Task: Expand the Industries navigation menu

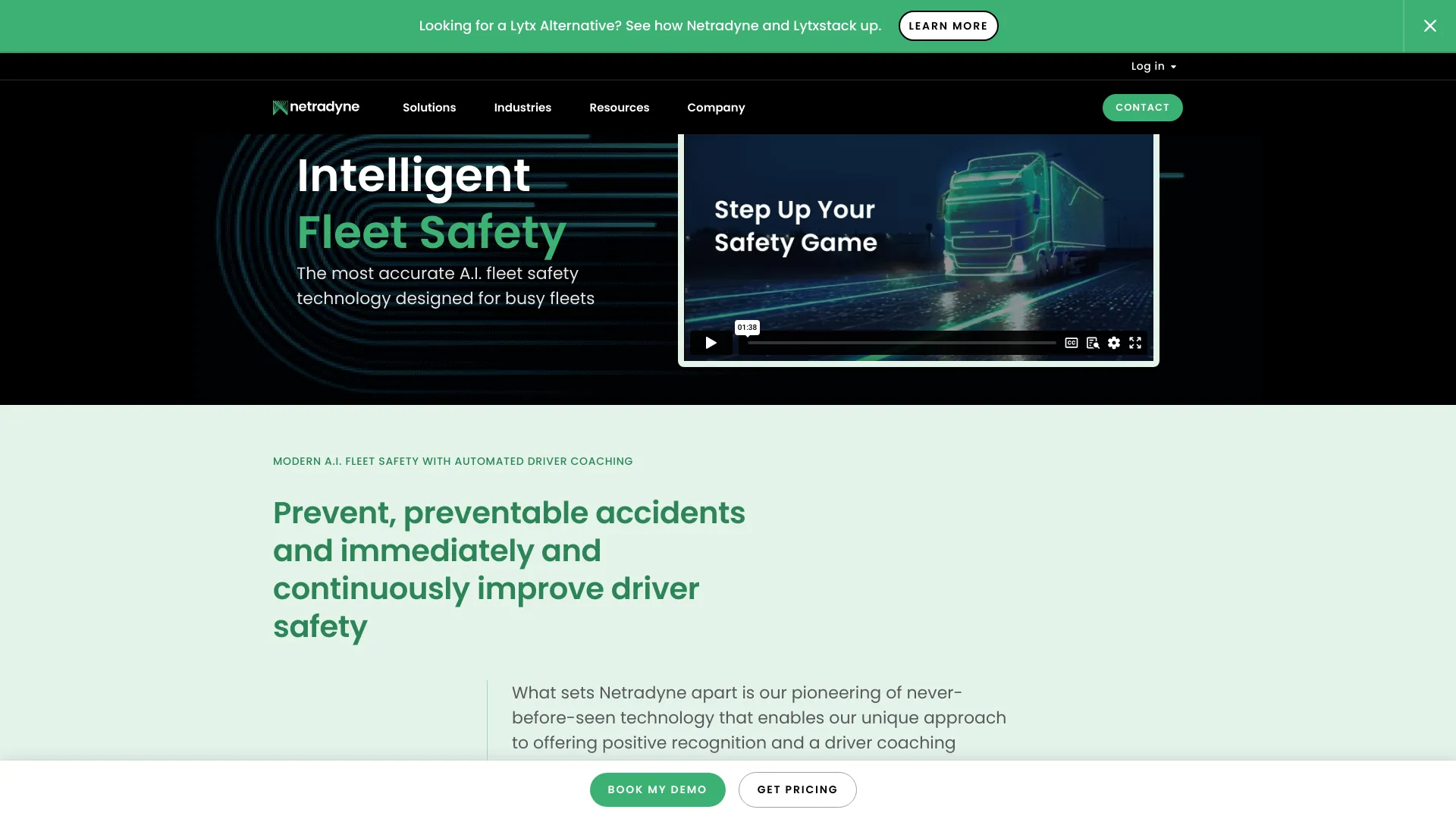Action: point(522,107)
